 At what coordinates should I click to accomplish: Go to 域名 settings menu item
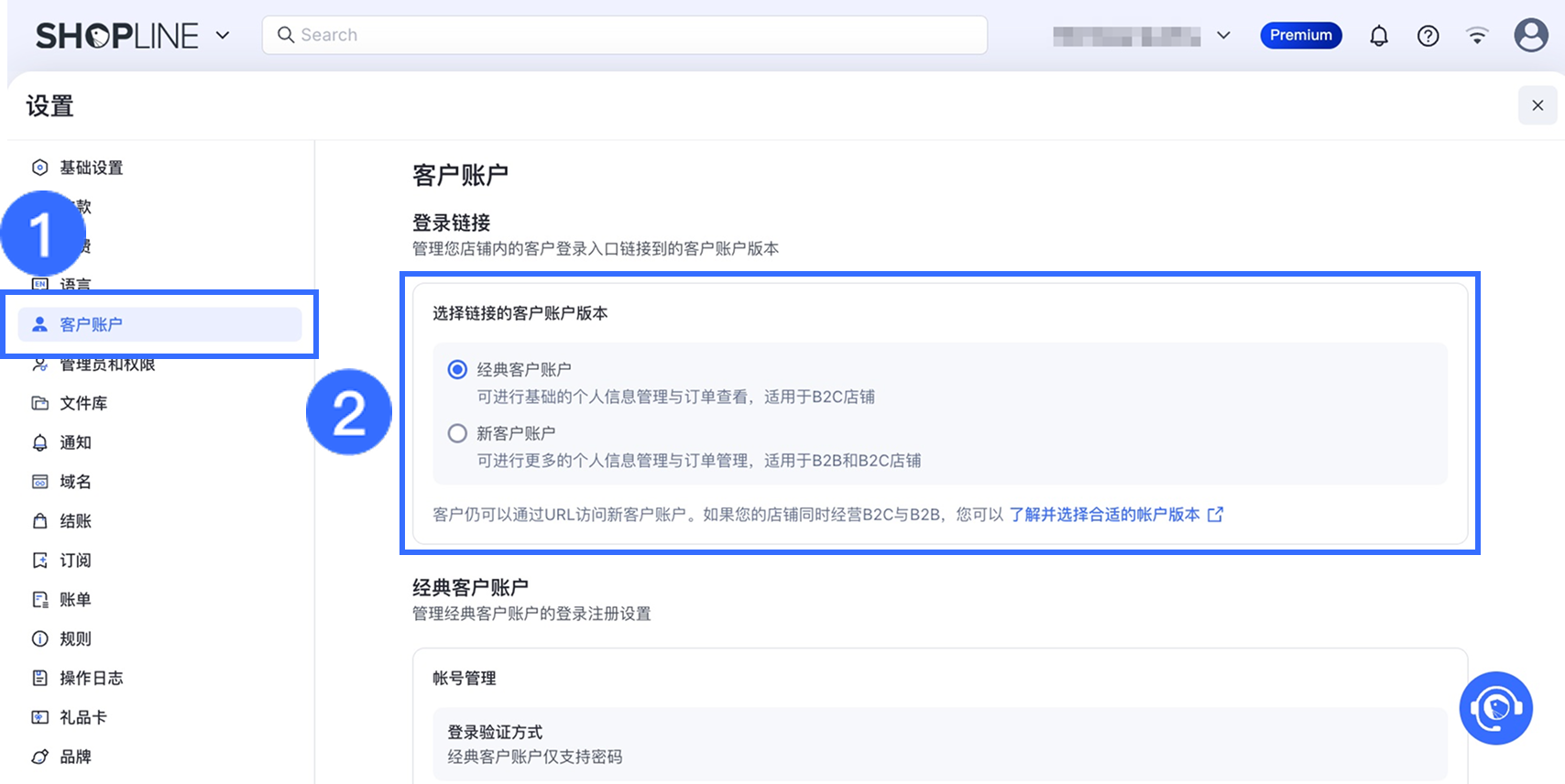(x=75, y=482)
